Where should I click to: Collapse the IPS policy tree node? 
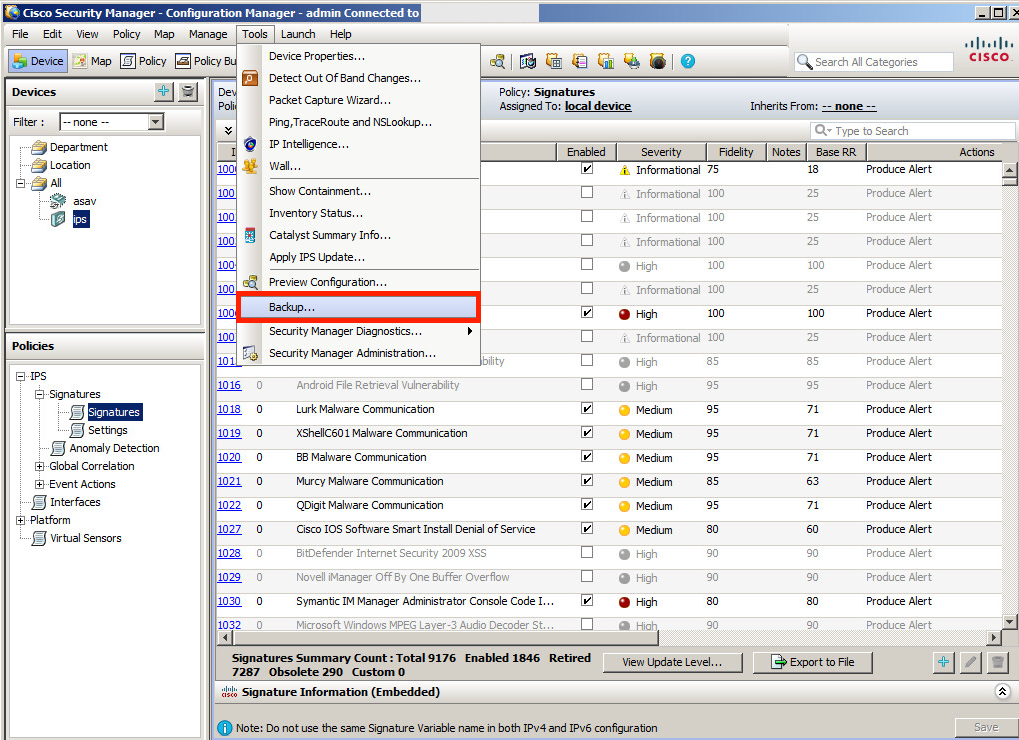coord(21,376)
